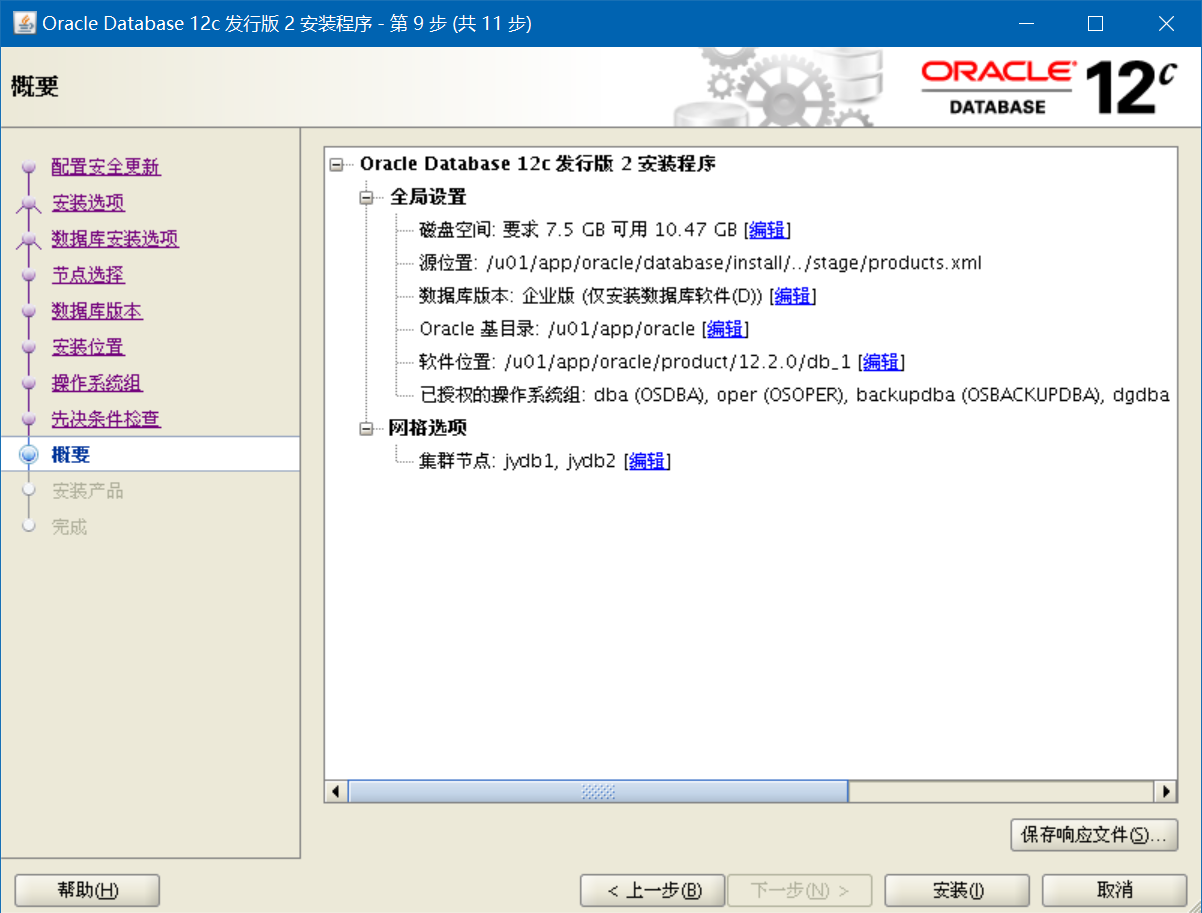Click the horizontal scrollbar right arrow
Viewport: 1202px width, 913px height.
coord(1165,791)
